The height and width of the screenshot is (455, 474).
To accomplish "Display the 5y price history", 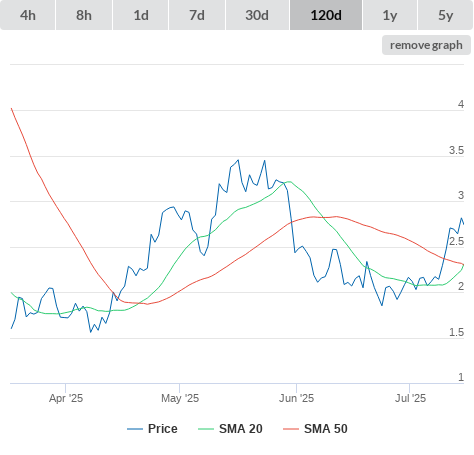I will (x=445, y=15).
